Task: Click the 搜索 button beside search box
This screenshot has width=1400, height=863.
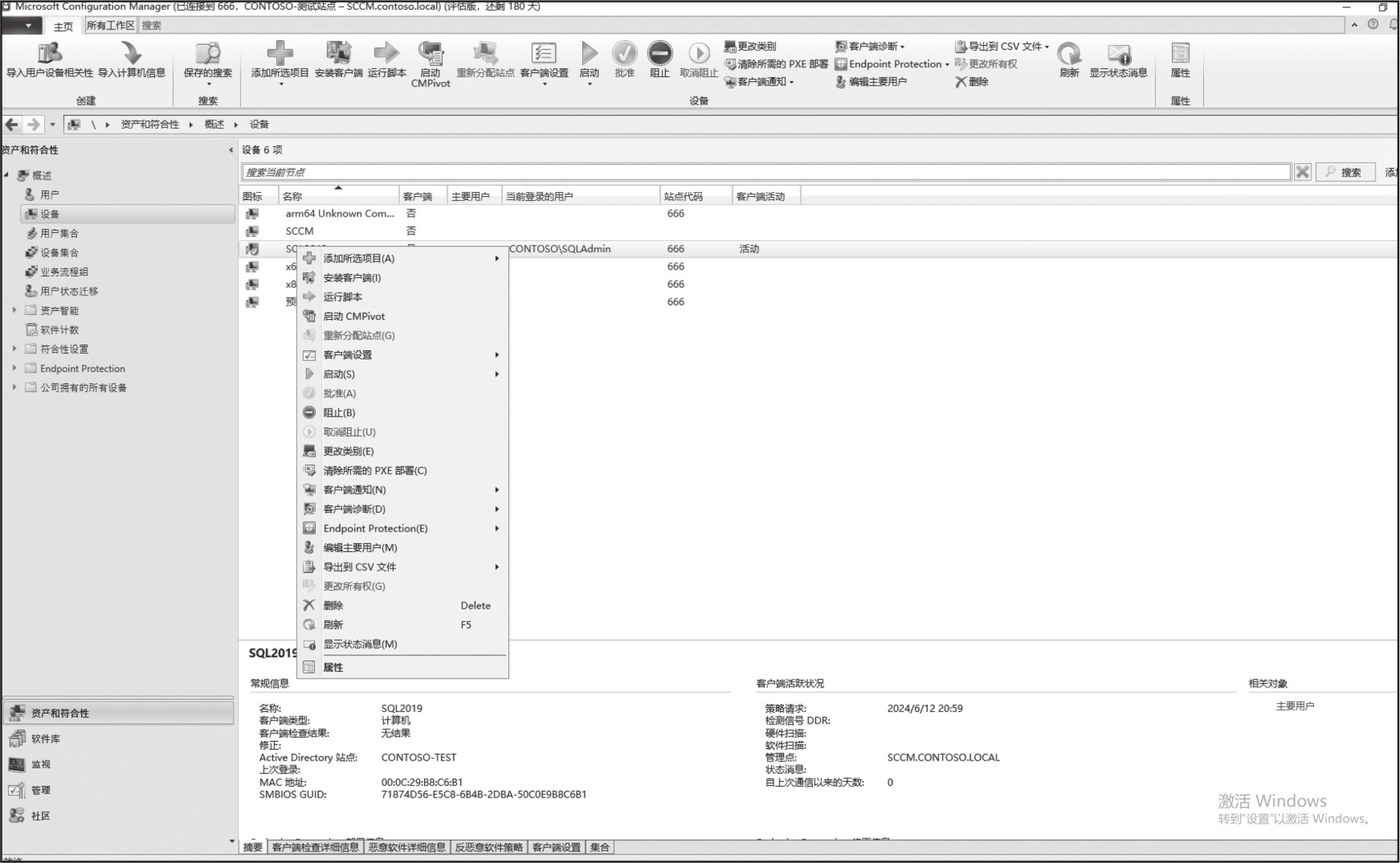Action: 1345,172
